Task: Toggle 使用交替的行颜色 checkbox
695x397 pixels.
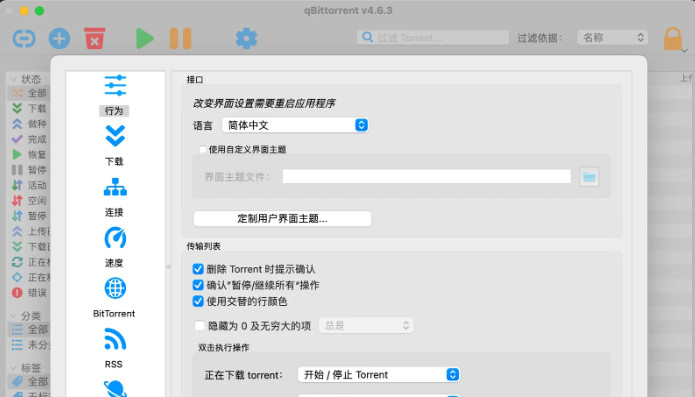Action: [198, 301]
